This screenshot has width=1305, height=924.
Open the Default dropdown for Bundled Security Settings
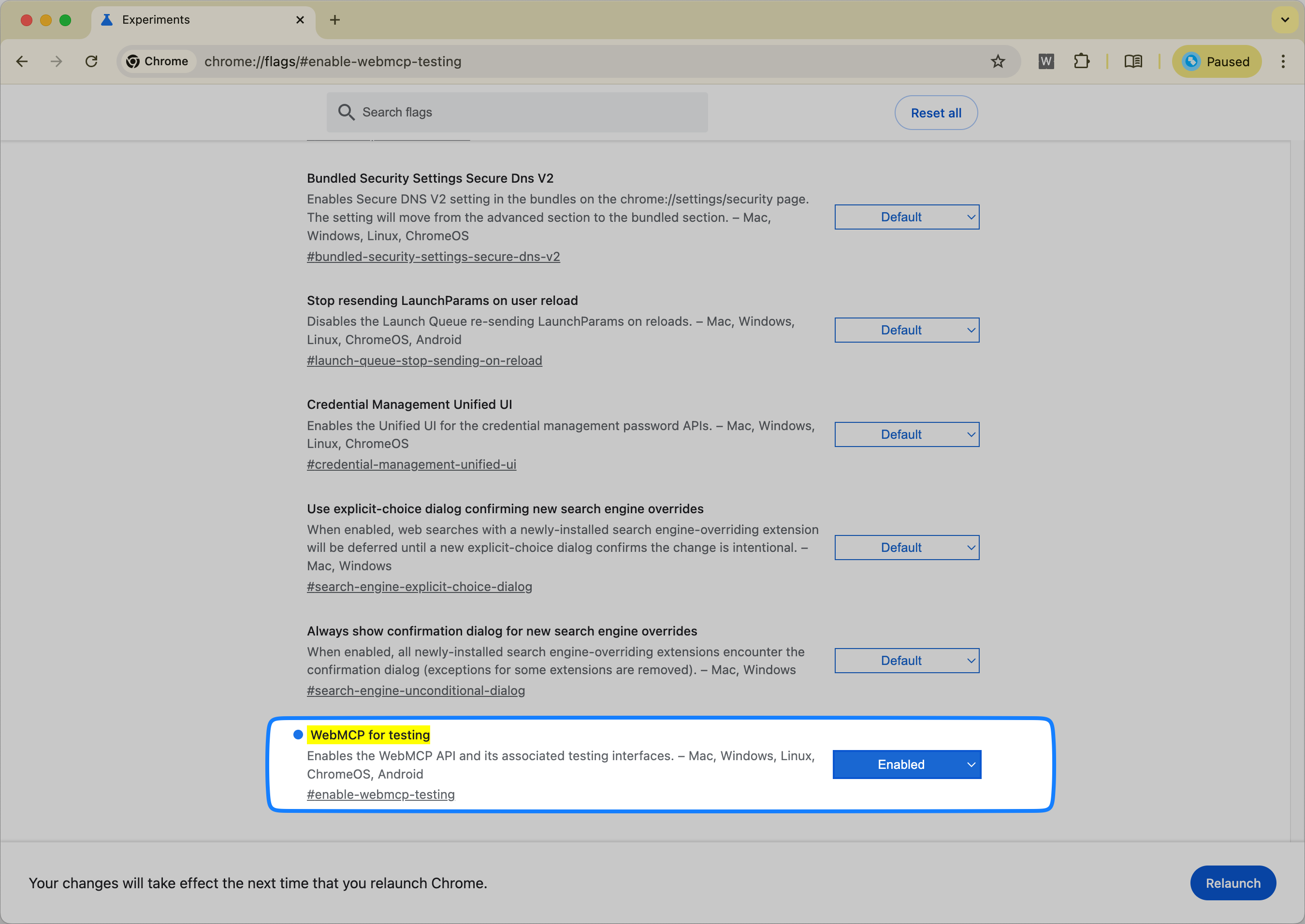click(906, 217)
